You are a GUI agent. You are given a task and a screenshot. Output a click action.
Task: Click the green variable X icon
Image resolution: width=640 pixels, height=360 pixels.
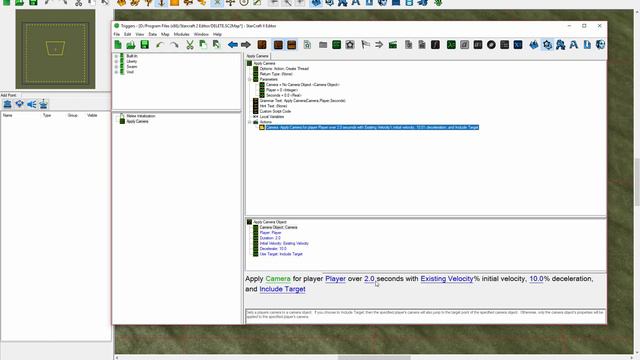tap(451, 45)
